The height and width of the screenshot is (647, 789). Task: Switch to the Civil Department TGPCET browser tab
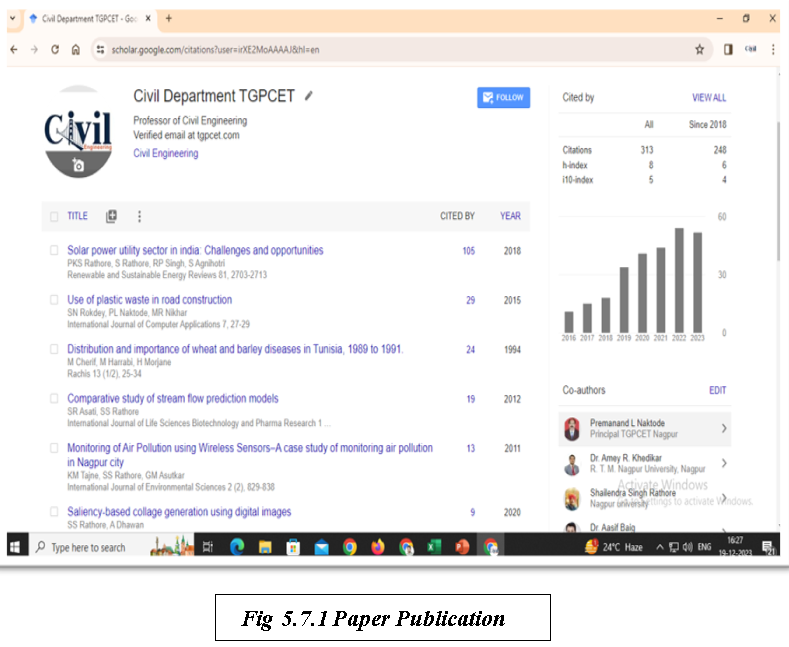(x=84, y=18)
